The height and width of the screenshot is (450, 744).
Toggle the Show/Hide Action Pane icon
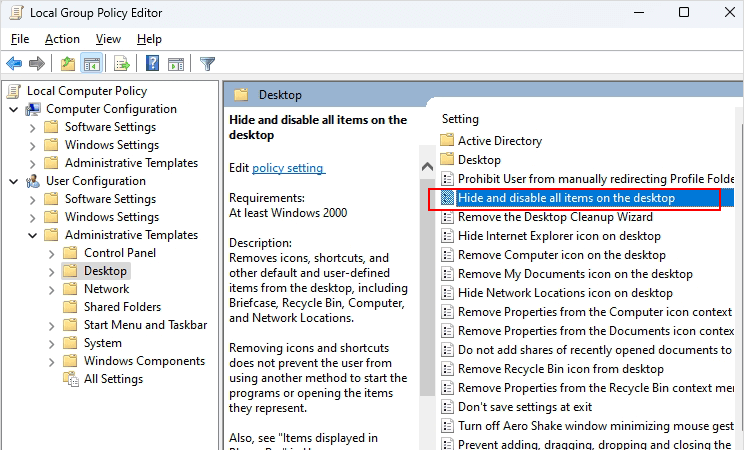point(176,63)
